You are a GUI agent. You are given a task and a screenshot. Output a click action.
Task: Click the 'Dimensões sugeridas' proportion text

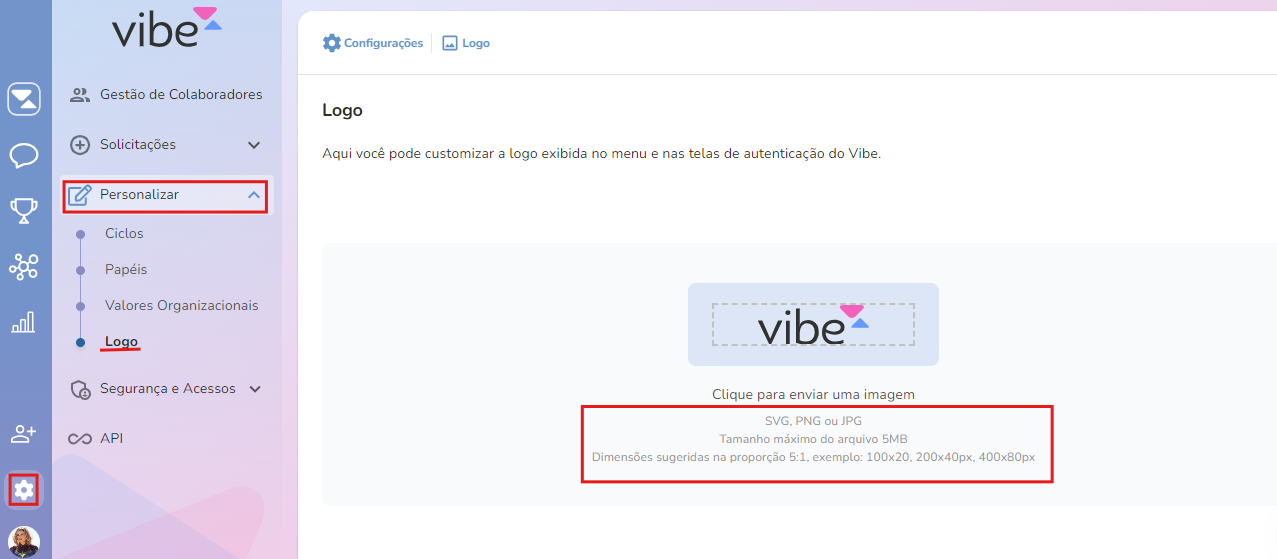(x=813, y=456)
